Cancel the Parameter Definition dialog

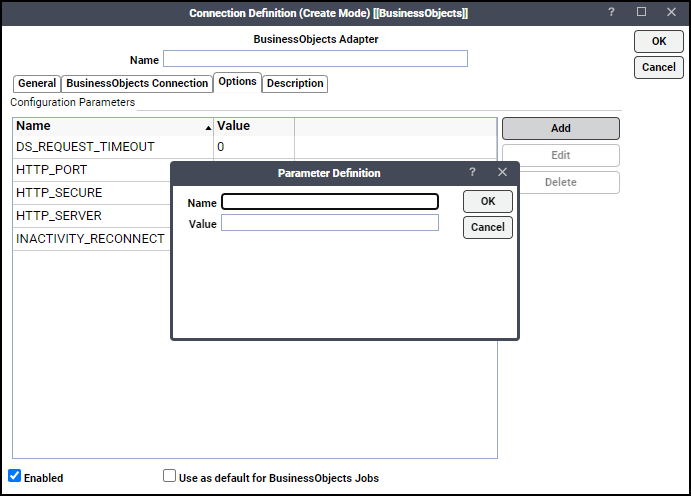pyautogui.click(x=488, y=227)
